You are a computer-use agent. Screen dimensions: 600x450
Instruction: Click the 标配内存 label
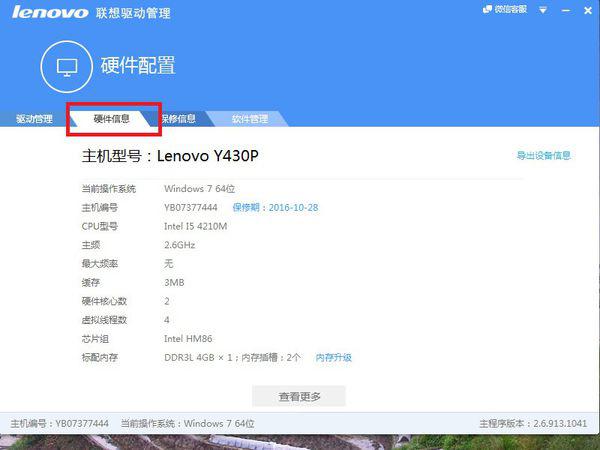coord(99,358)
